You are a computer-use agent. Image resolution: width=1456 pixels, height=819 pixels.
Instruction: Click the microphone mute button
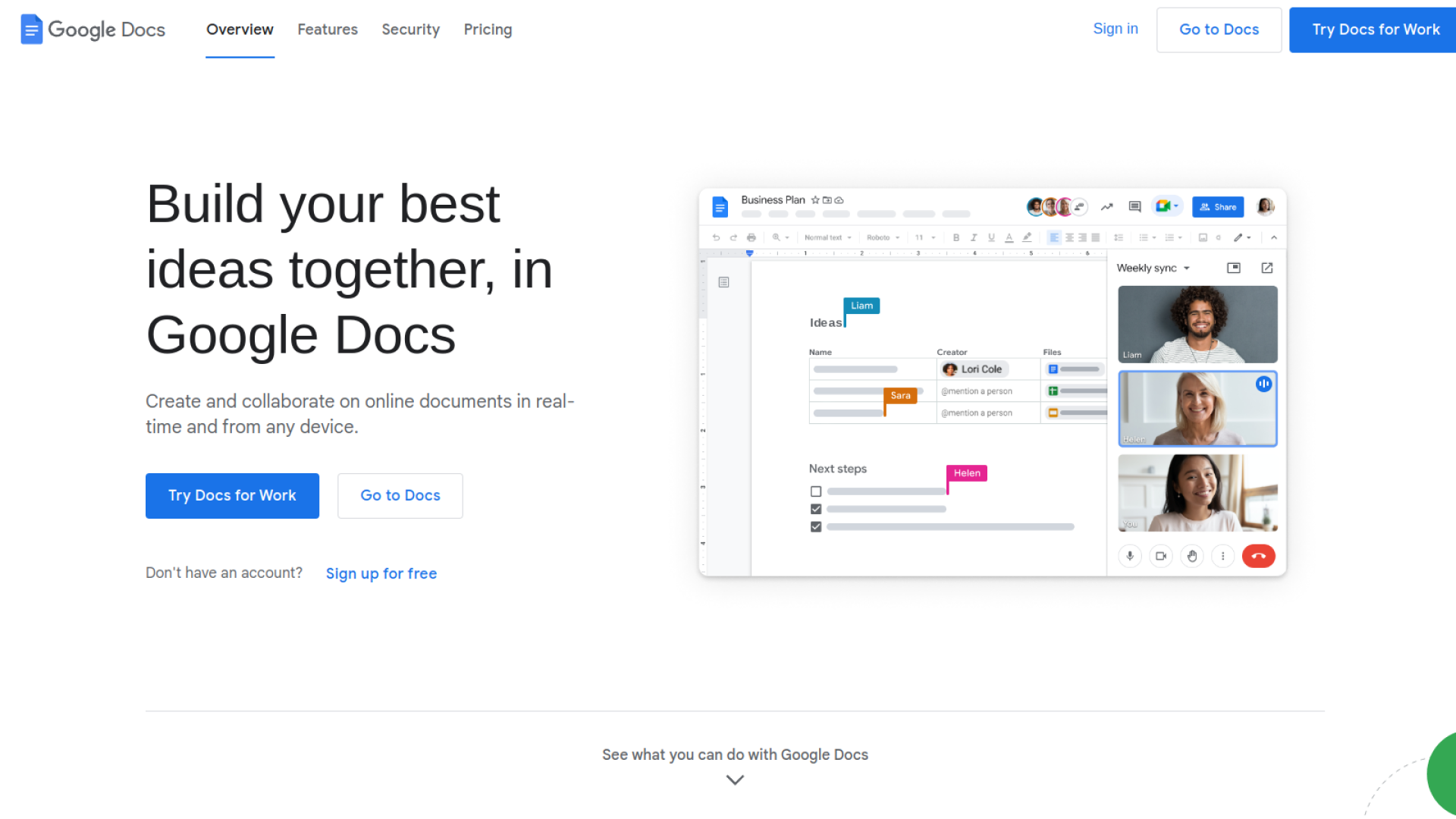(x=1130, y=556)
